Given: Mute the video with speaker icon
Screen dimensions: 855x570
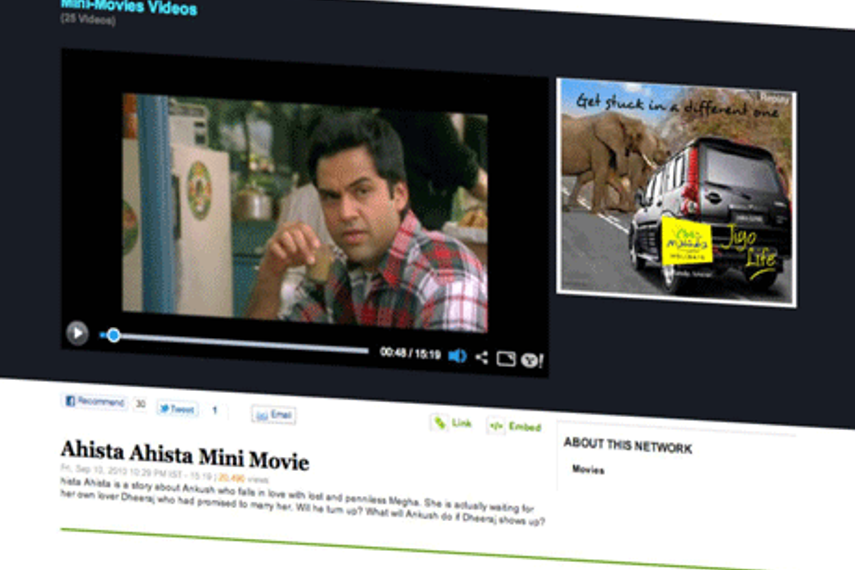Looking at the screenshot, I should 457,356.
